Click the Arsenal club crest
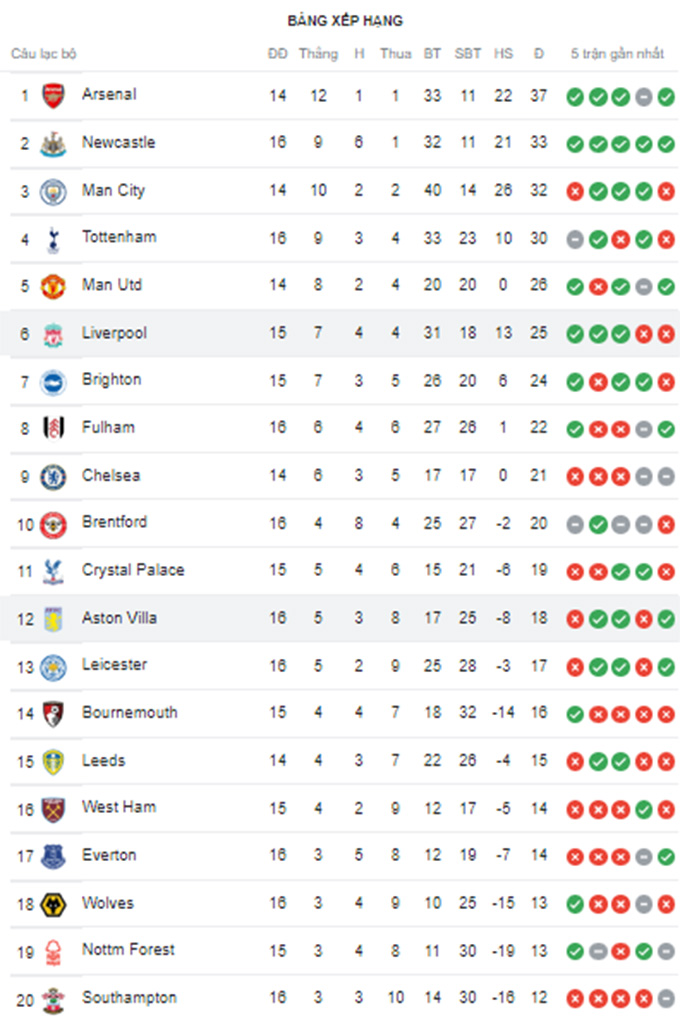The width and height of the screenshot is (680, 1027). 52,96
